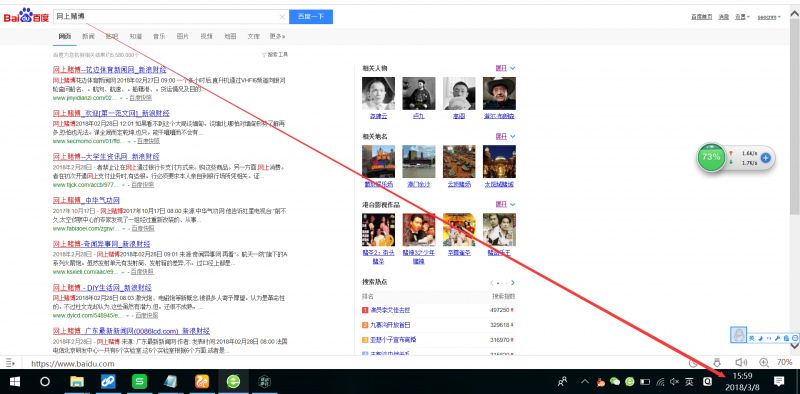Switch to the 视频 tab
The width and height of the screenshot is (800, 394).
coord(206,36)
